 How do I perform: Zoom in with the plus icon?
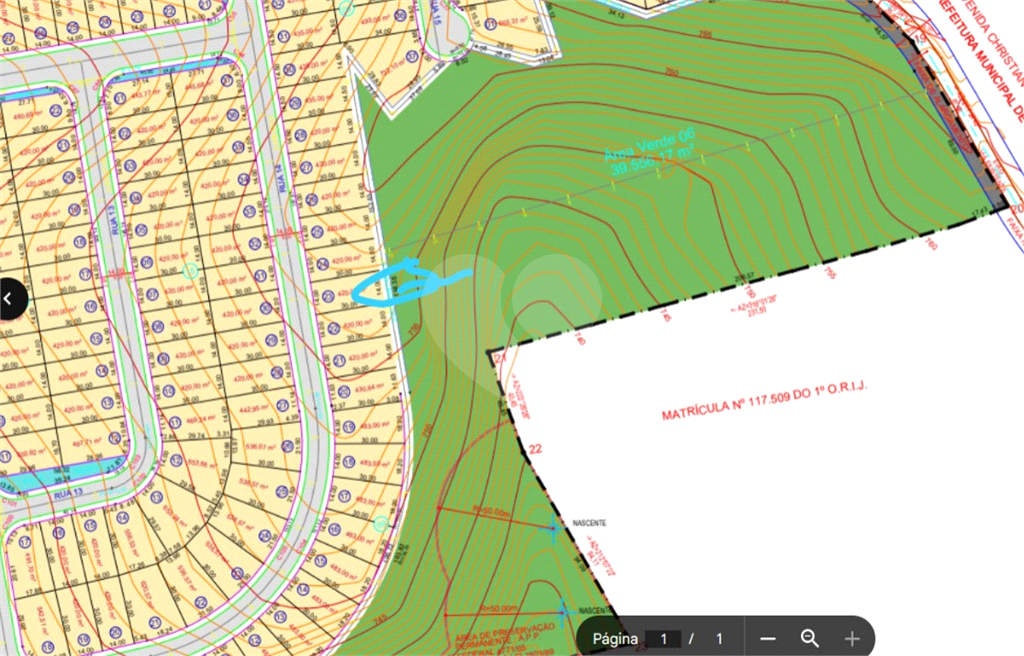tap(851, 638)
